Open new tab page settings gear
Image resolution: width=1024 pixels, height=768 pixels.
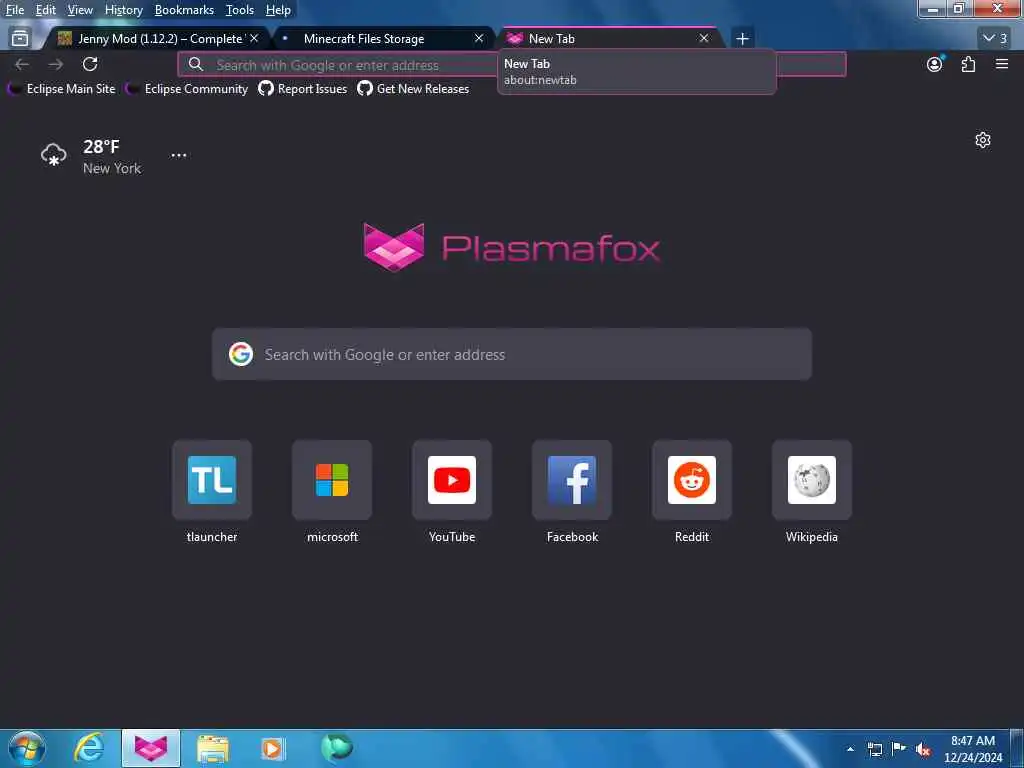(x=983, y=140)
